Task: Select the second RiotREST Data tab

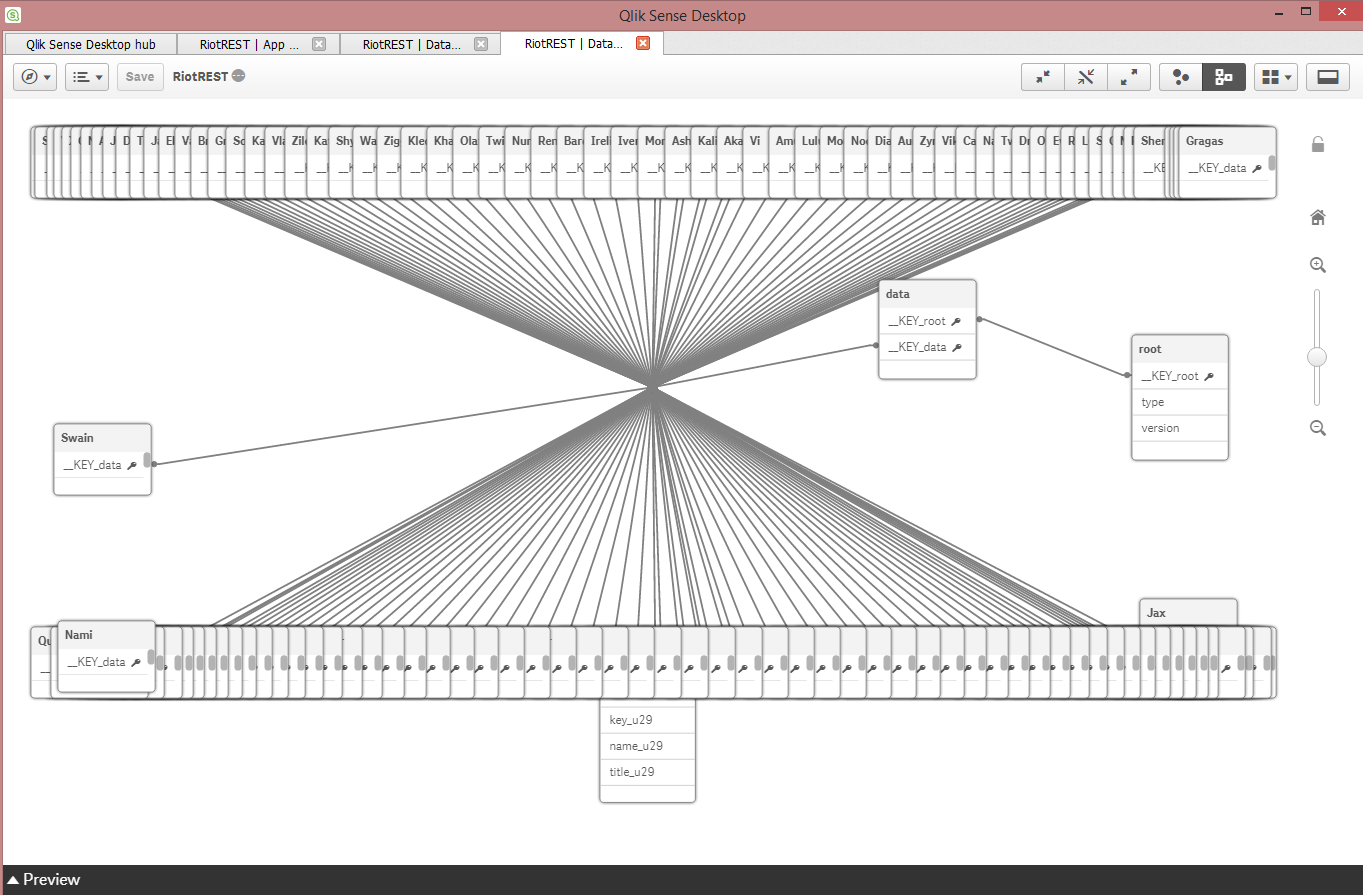Action: tap(571, 44)
